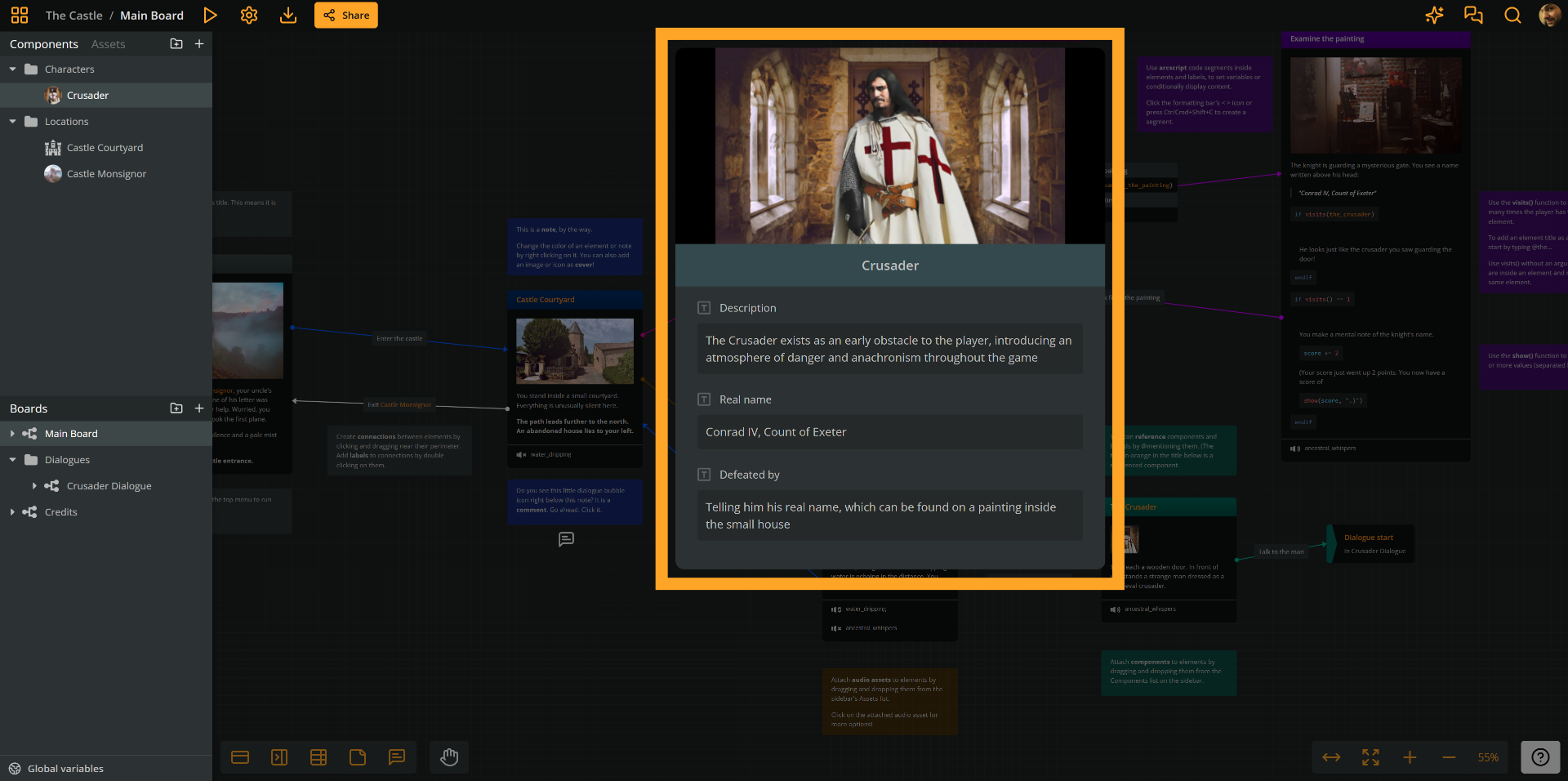
Task: Click the Description field text
Action: click(x=890, y=349)
